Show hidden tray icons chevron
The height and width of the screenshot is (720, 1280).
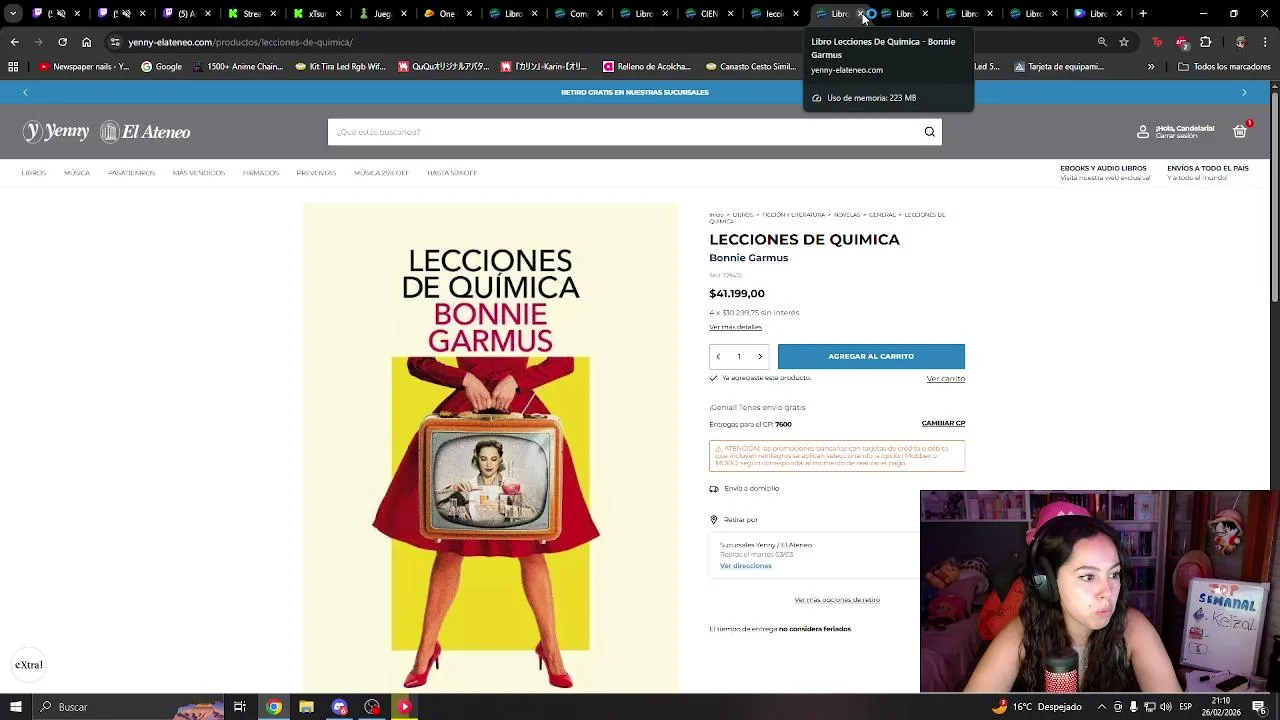1102,707
